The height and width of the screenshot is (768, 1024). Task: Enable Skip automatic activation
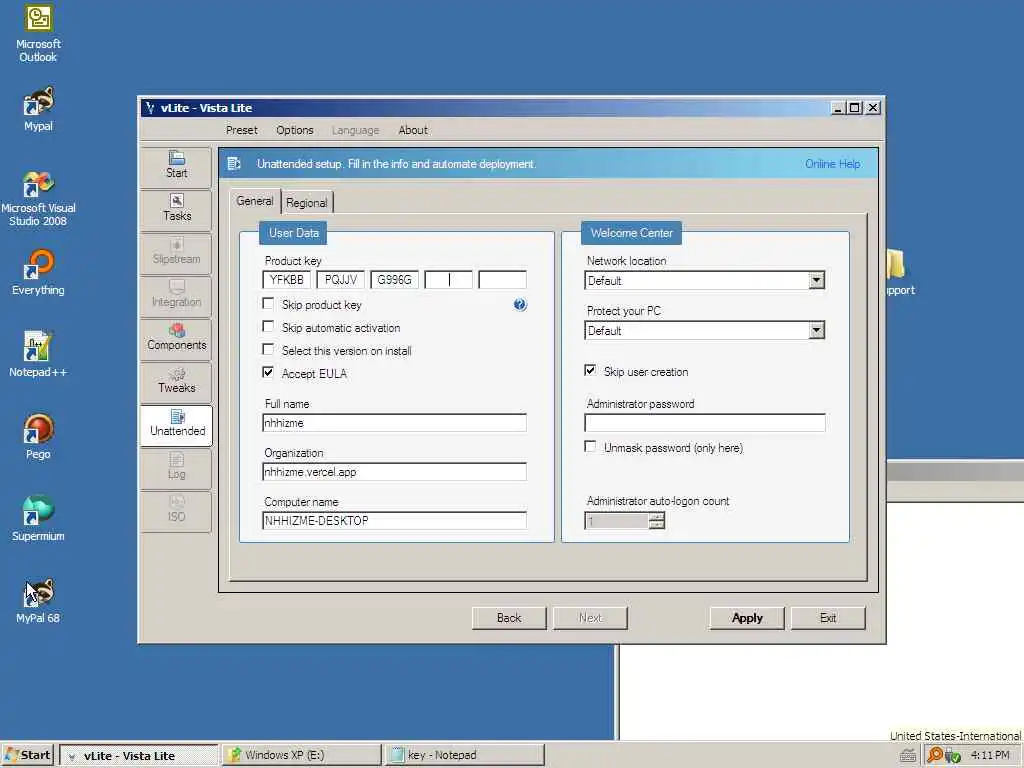[x=268, y=327]
